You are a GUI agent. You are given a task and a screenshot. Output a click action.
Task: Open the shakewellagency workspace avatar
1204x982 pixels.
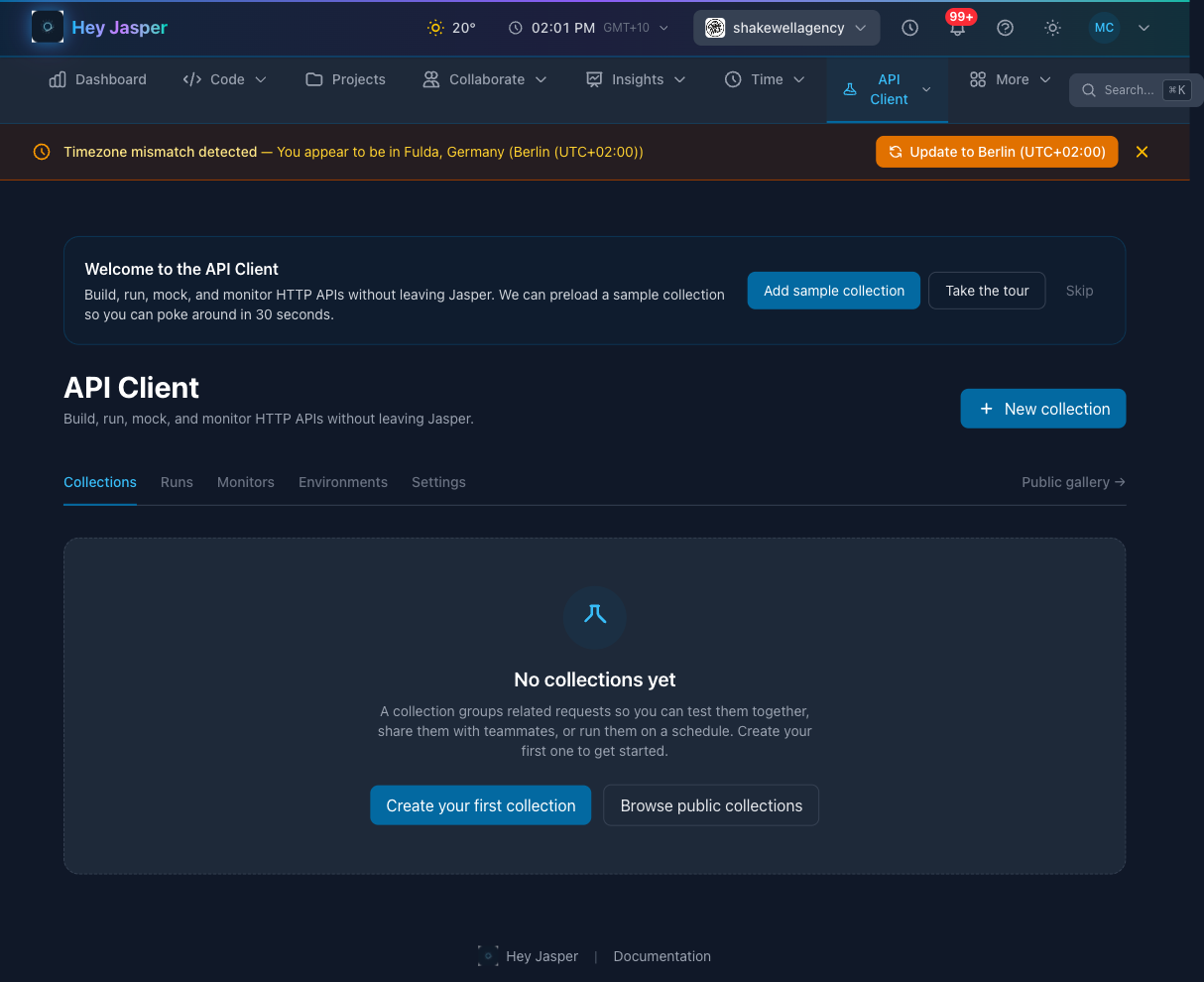tap(715, 28)
